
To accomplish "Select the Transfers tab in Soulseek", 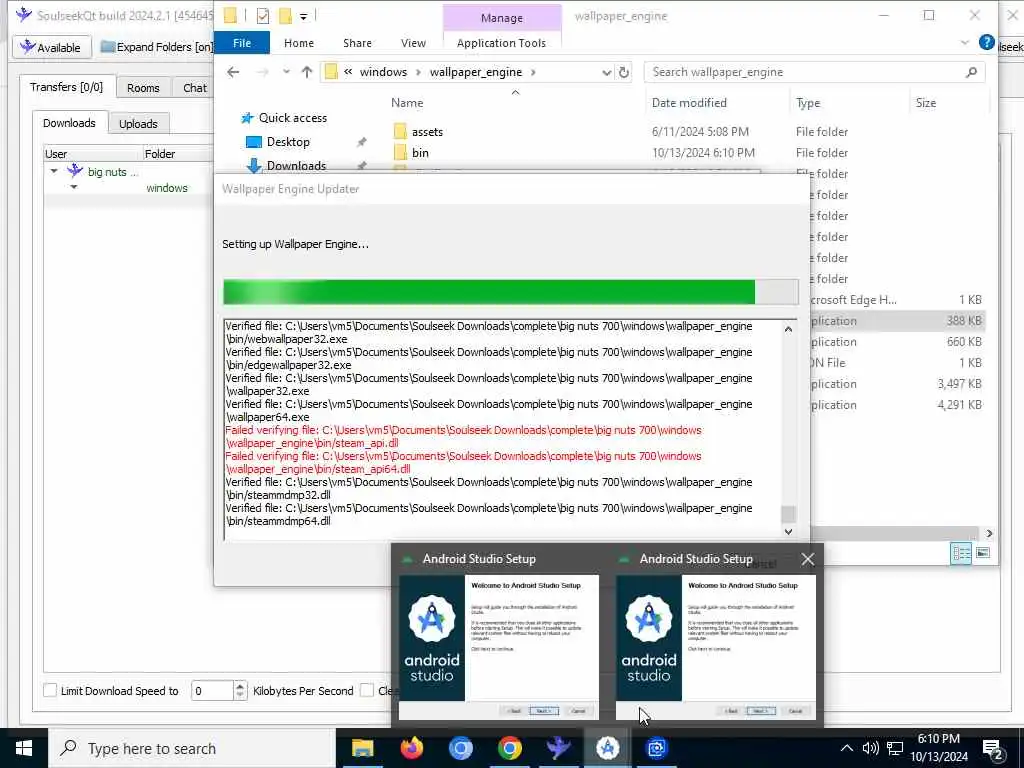I will point(67,87).
